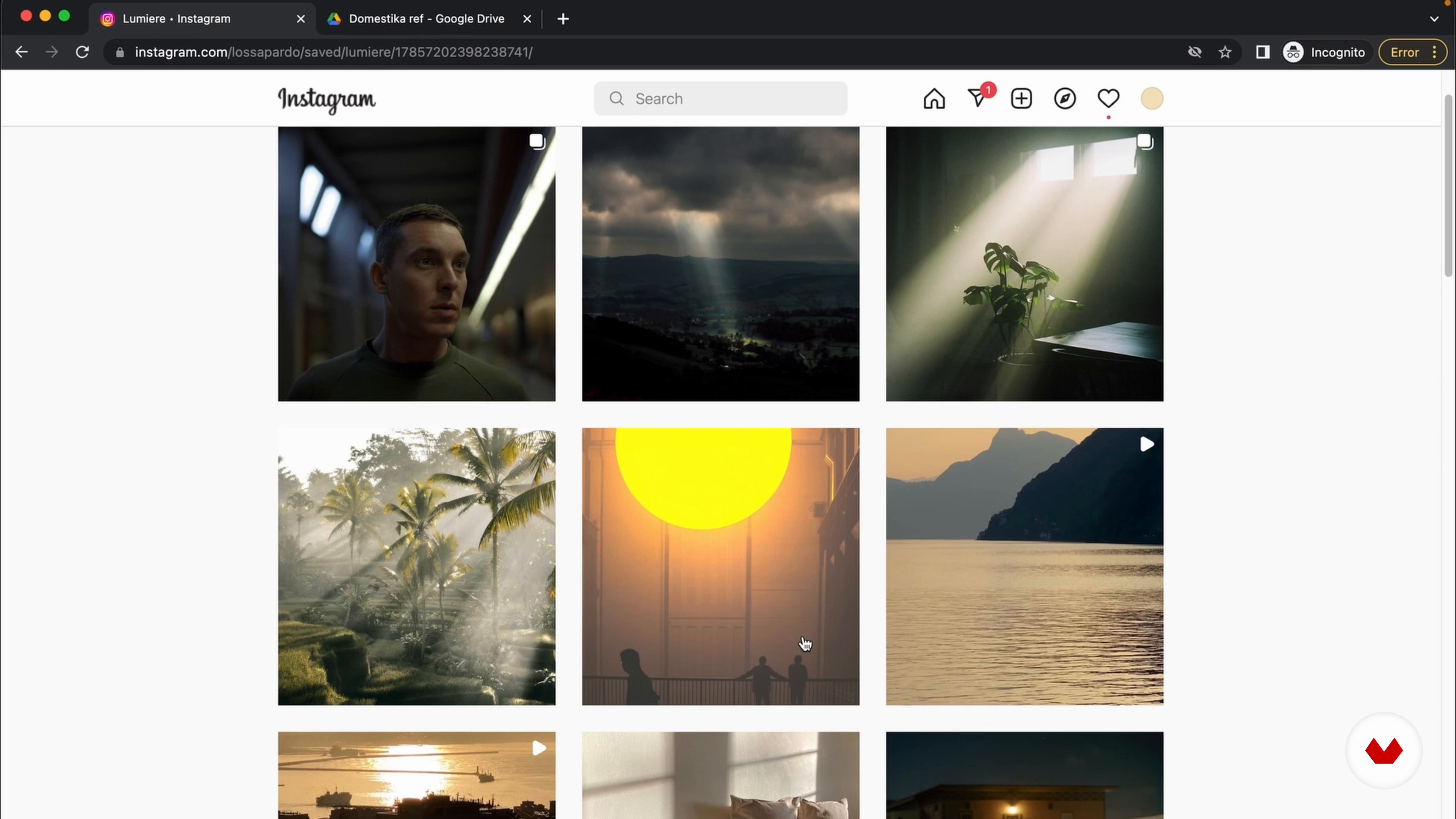1456x819 pixels.
Task: Open the activity heart icon
Action: (1108, 98)
